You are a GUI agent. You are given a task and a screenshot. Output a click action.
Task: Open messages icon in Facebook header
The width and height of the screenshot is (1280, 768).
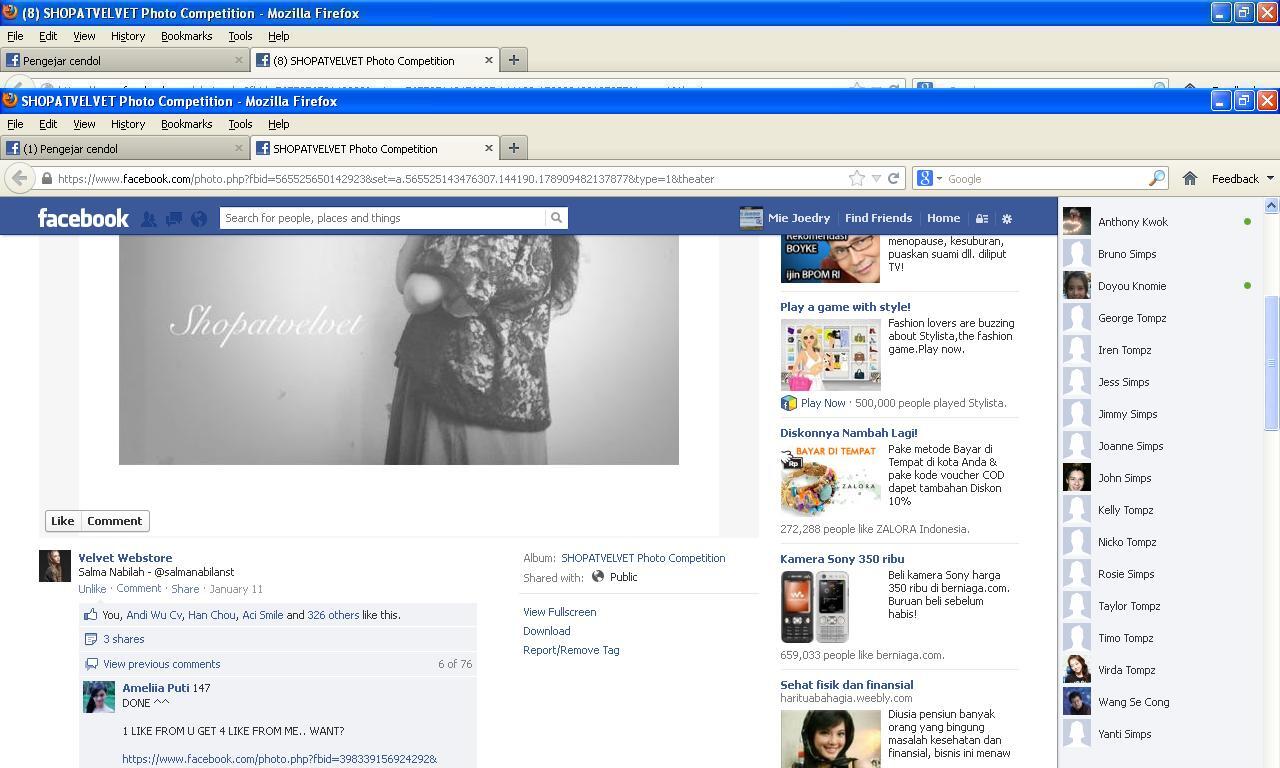(x=173, y=218)
